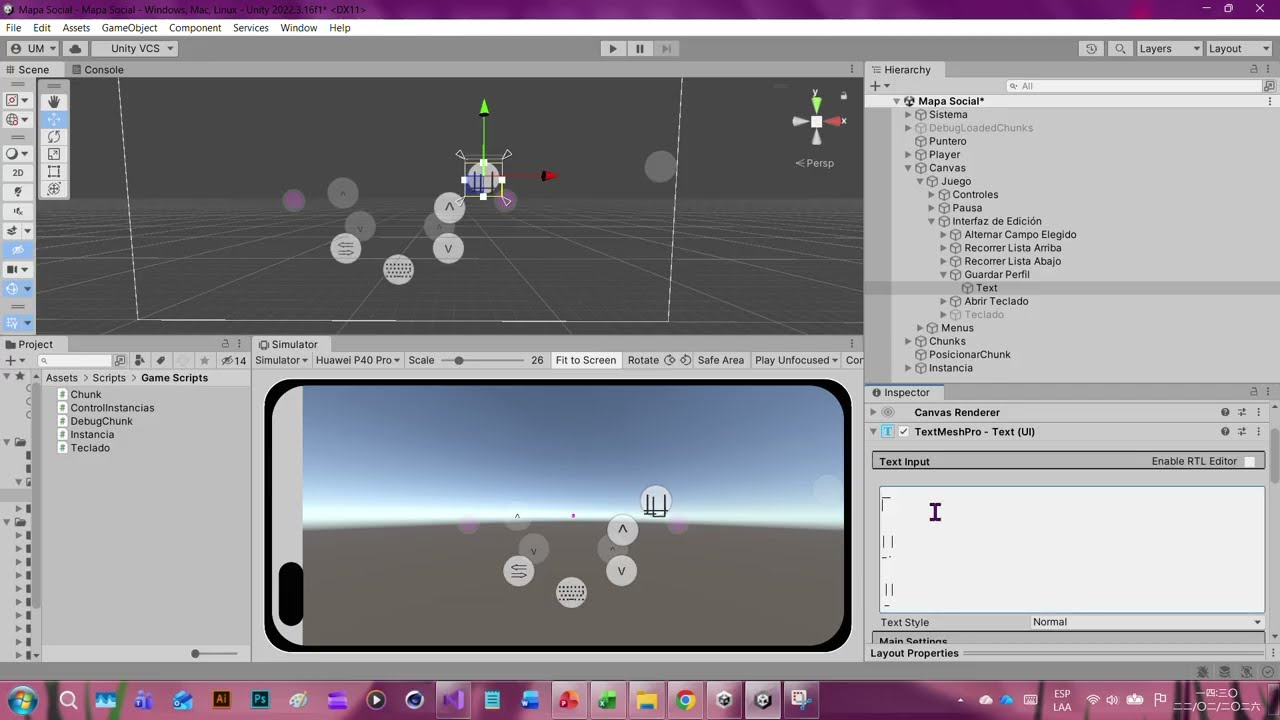
Task: Lock the Project panel
Action: point(225,343)
